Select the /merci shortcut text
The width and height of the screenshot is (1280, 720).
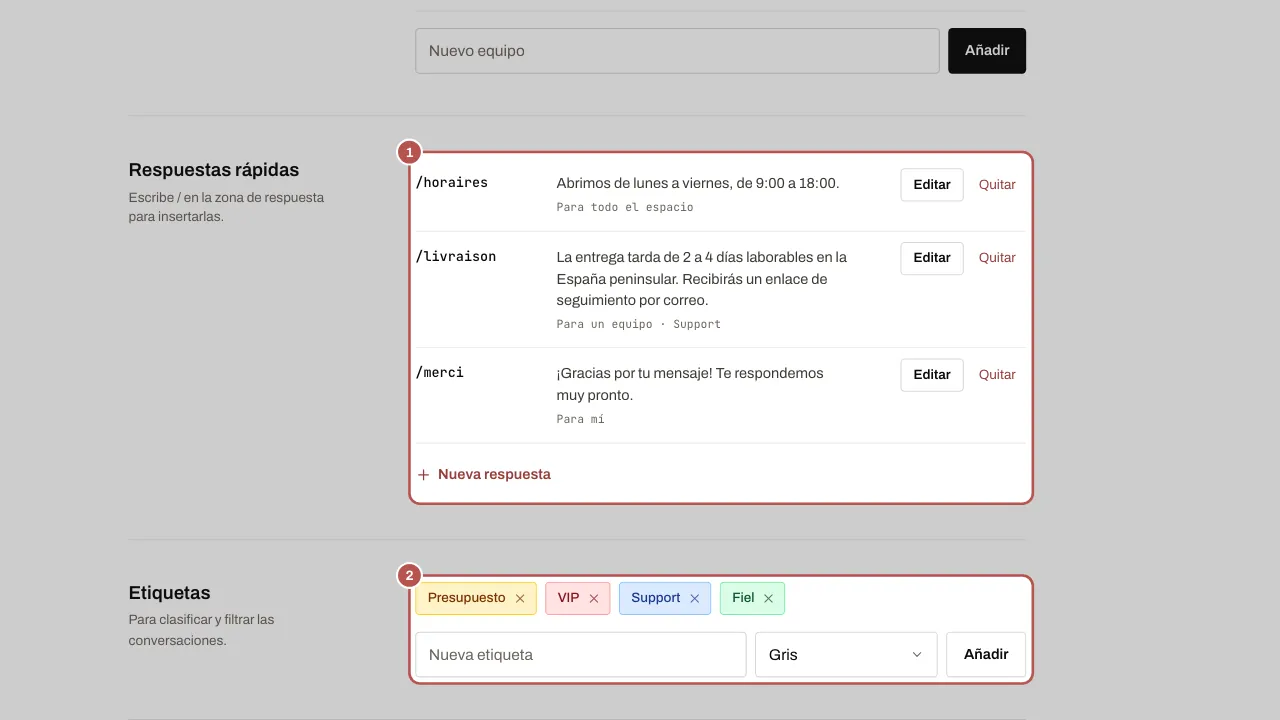(440, 373)
